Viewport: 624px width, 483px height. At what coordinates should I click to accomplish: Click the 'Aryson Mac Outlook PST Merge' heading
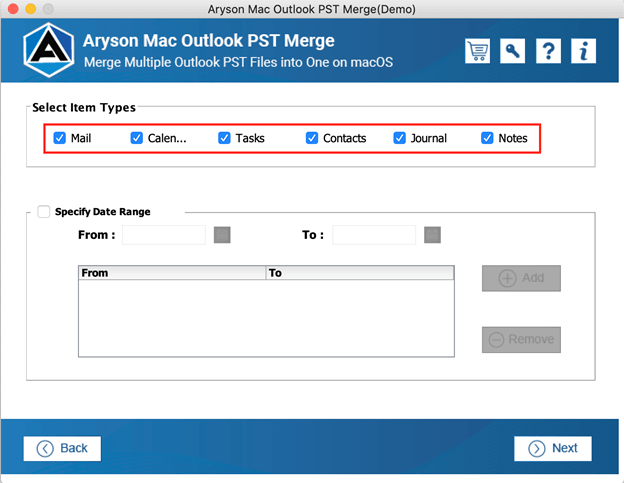(209, 41)
